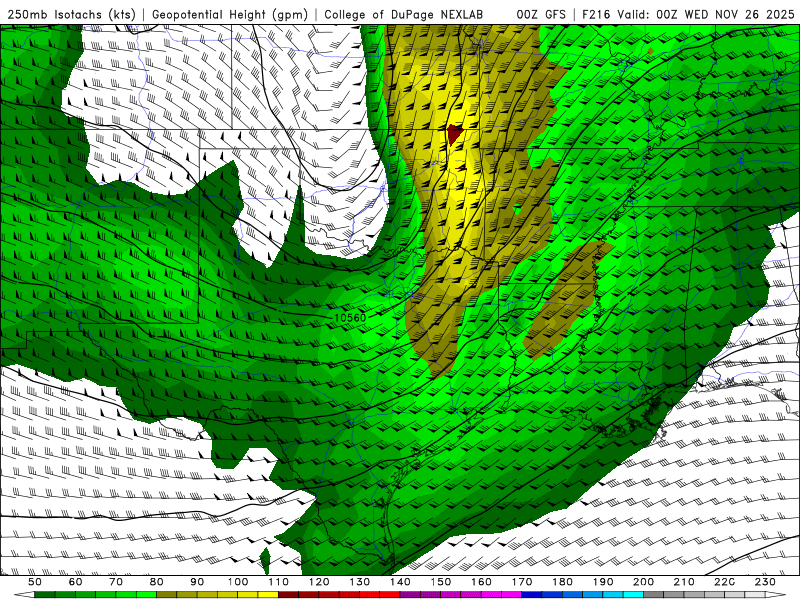Click the cyan swatch ending at 200 kts
The image size is (800, 600).
[633, 595]
